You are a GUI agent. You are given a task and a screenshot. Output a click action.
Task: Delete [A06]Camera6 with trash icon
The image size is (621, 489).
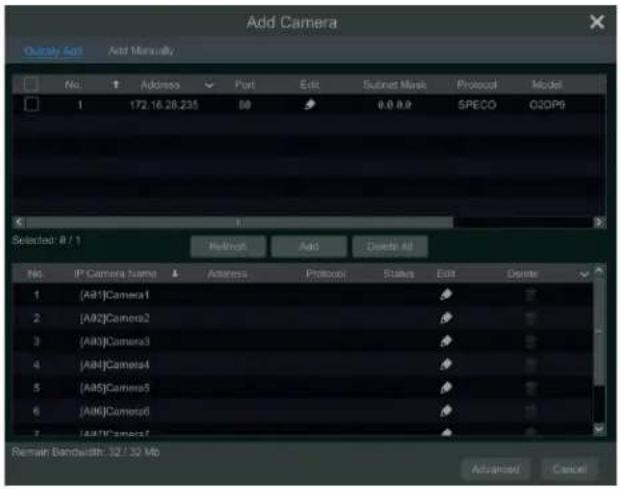531,411
